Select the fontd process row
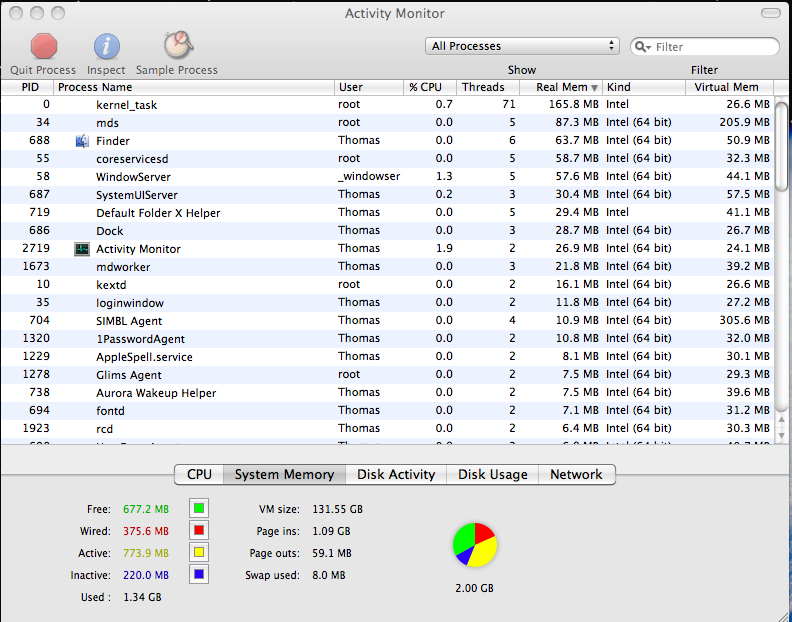 click(x=387, y=411)
